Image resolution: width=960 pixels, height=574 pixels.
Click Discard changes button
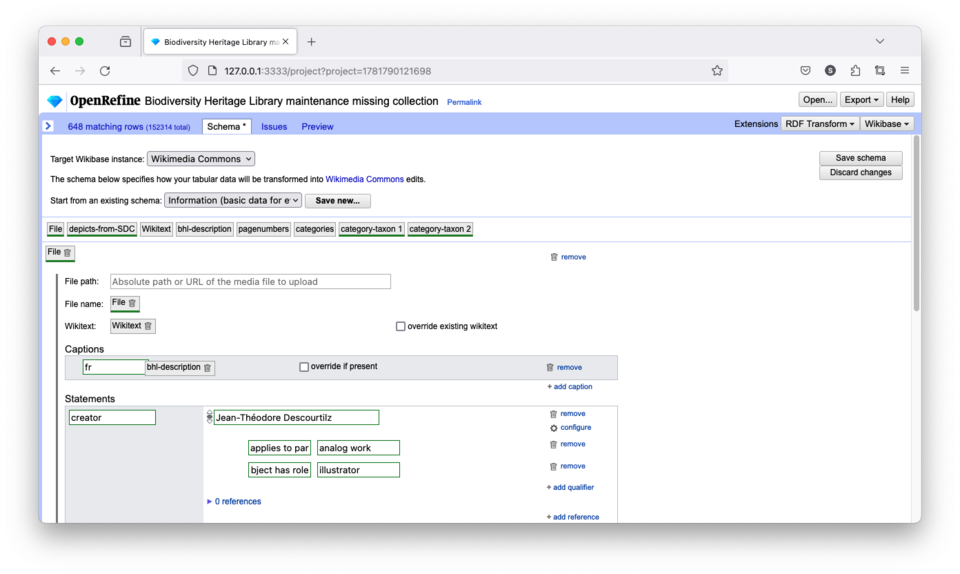click(860, 173)
